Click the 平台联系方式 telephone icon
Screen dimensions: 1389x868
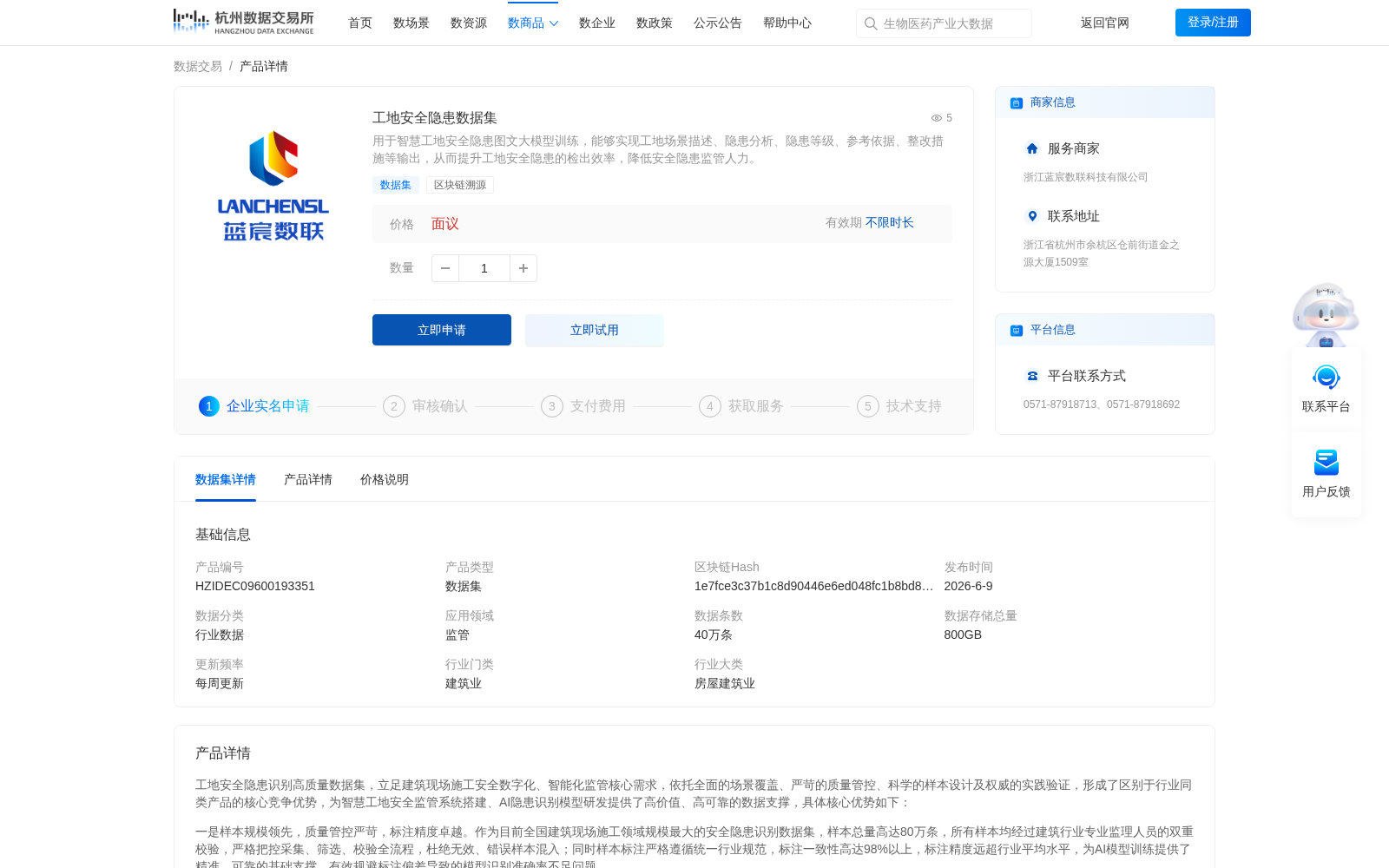[x=1032, y=376]
